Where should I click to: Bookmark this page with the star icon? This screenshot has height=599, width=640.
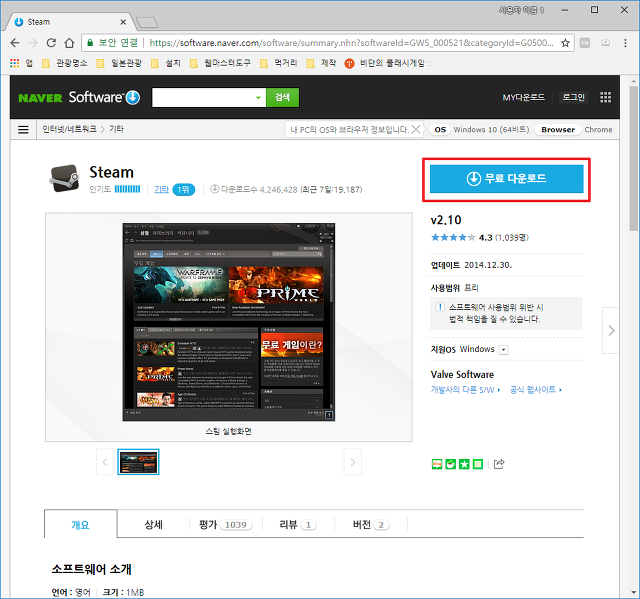click(x=565, y=43)
